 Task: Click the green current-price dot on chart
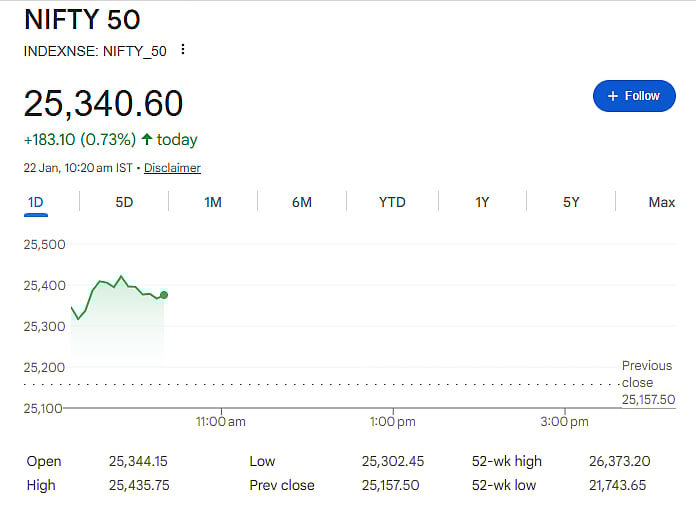click(163, 295)
